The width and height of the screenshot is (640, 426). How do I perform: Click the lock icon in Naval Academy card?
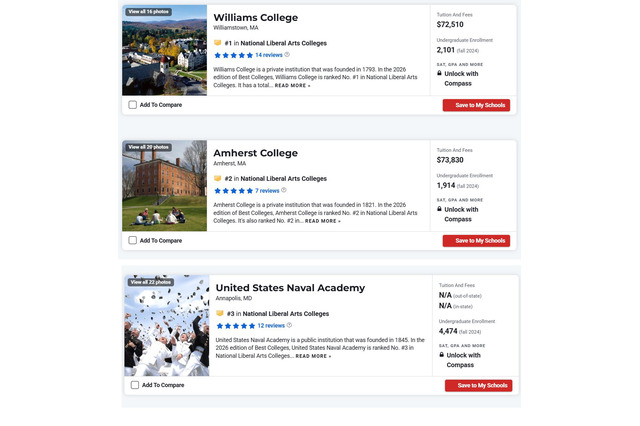(x=442, y=355)
